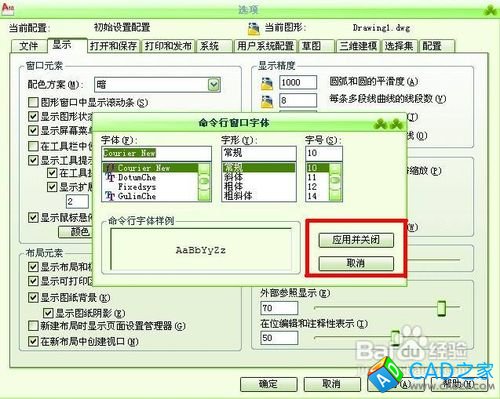Click 取消 in the font dialog
The height and width of the screenshot is (399, 500).
point(356,263)
